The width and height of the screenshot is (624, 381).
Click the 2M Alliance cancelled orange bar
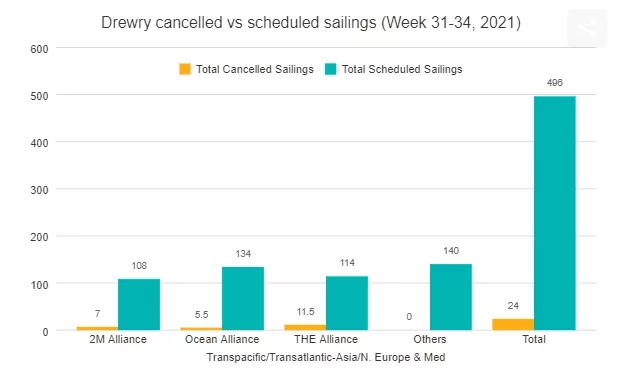point(98,328)
